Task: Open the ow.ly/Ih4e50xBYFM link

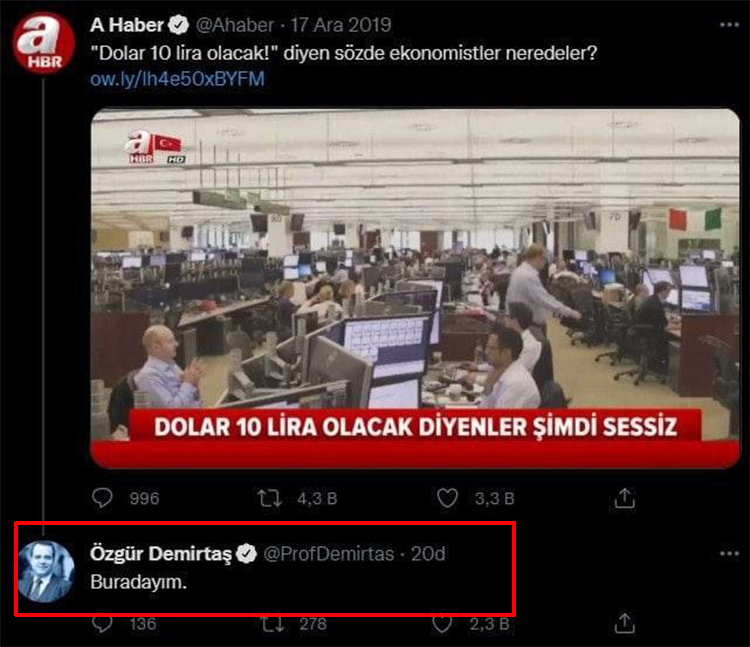Action: (x=177, y=79)
